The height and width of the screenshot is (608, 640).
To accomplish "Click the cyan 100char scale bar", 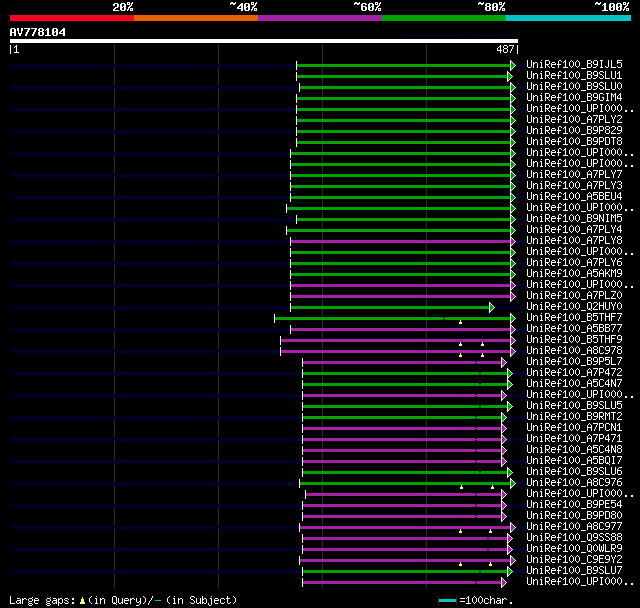I will point(447,600).
